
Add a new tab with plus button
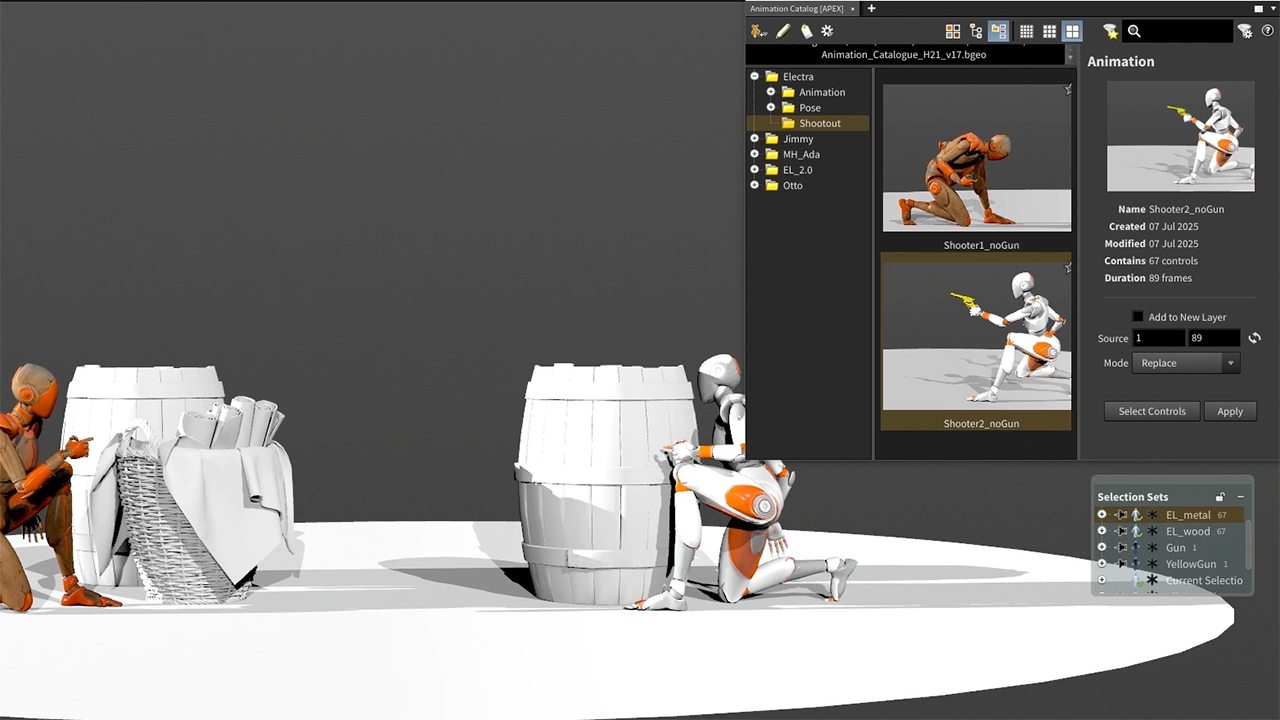(871, 9)
